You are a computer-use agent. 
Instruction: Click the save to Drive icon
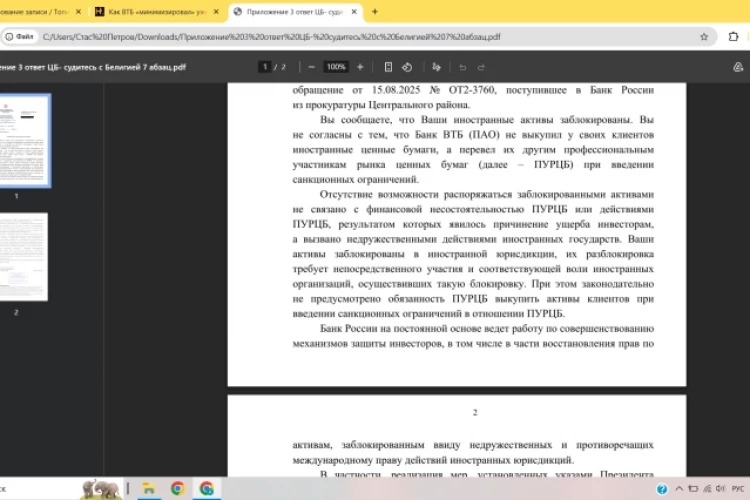click(x=738, y=67)
